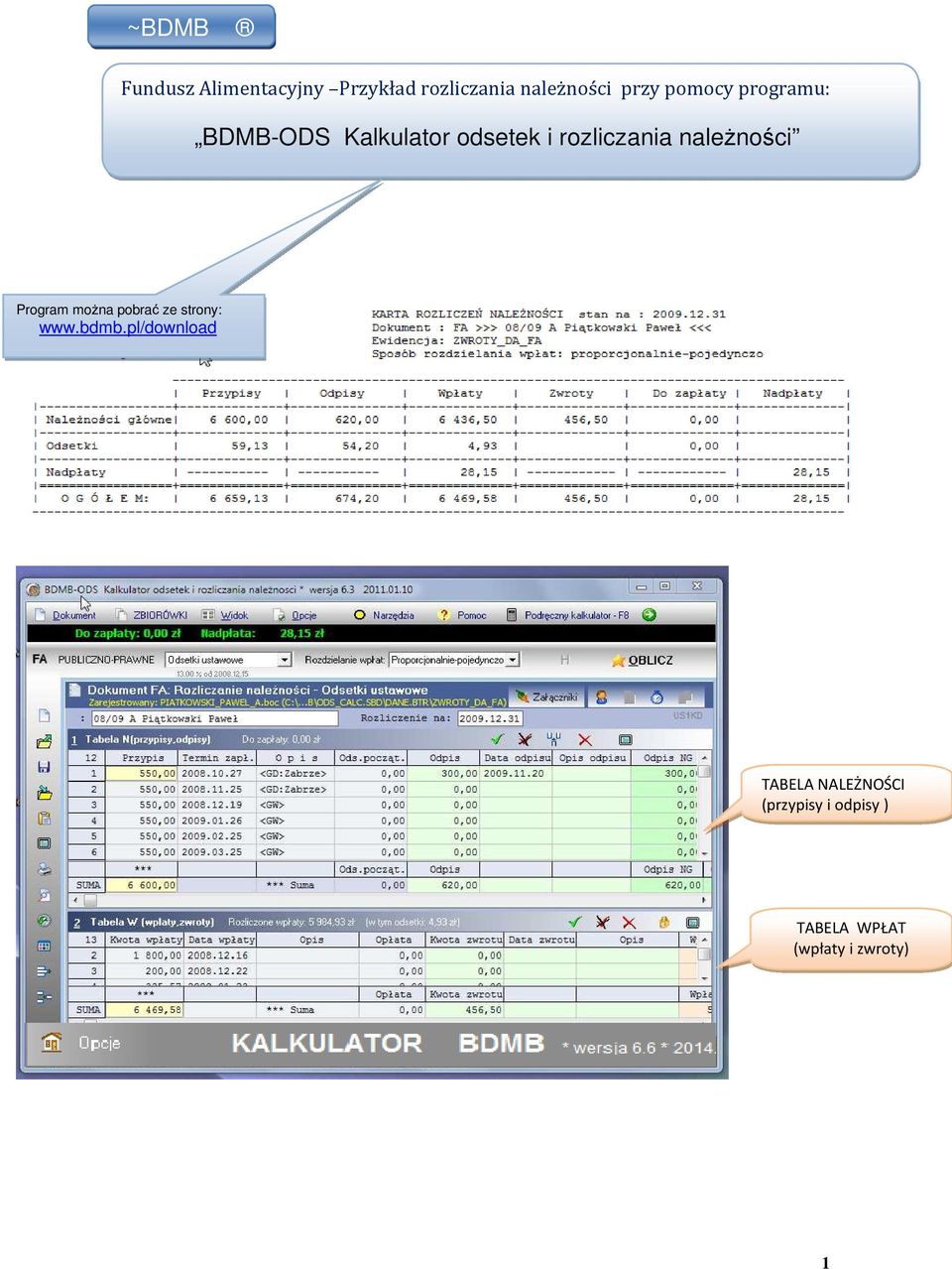Viewport: 952px width, 1269px height.
Task: Click the crossed checkmark icon in Tabela N toolbar
Action: pyautogui.click(x=525, y=739)
